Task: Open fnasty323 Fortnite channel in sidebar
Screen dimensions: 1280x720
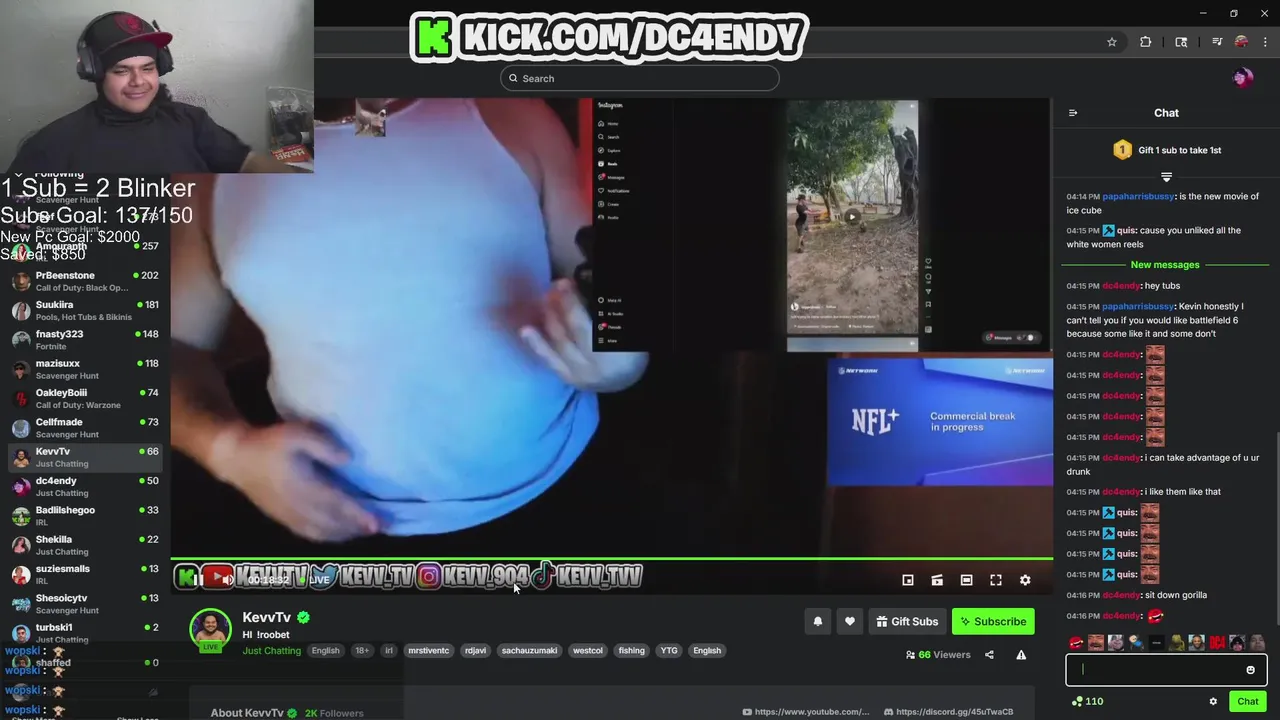Action: [85, 340]
